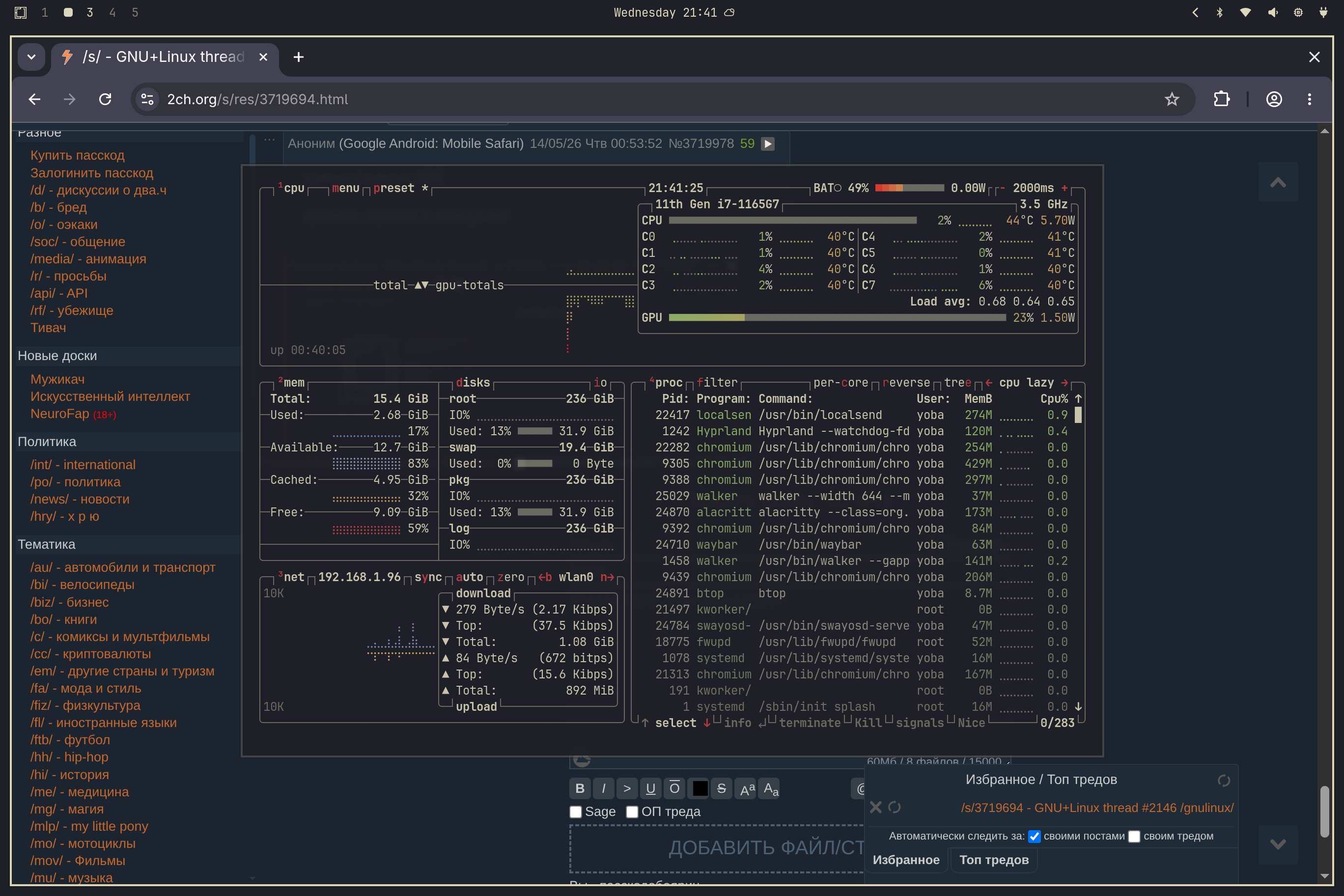Switch to workspace 5
The width and height of the screenshot is (1344, 896).
click(x=135, y=13)
